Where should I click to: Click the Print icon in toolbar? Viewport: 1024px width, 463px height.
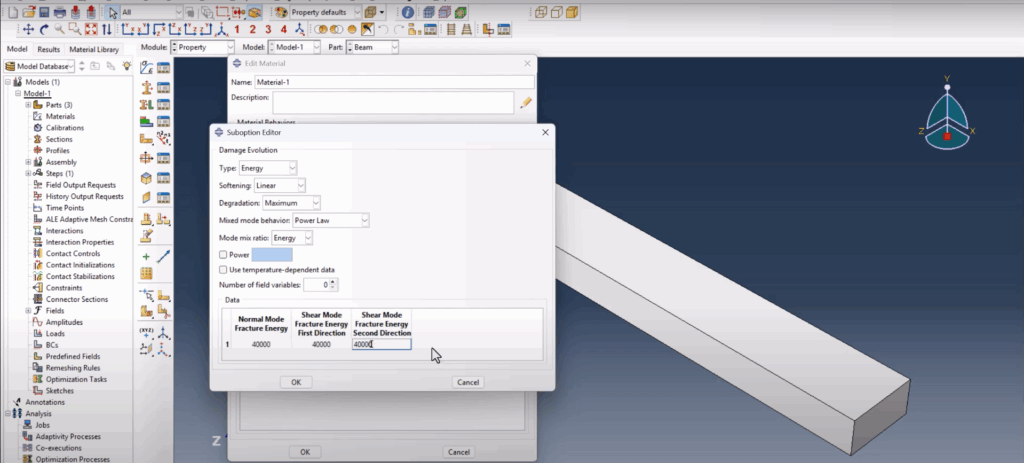coord(59,12)
